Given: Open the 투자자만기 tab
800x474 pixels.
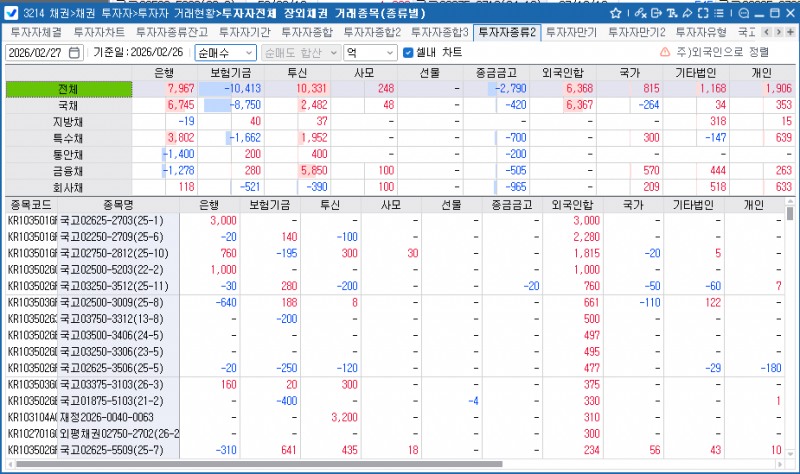Looking at the screenshot, I should pos(571,32).
